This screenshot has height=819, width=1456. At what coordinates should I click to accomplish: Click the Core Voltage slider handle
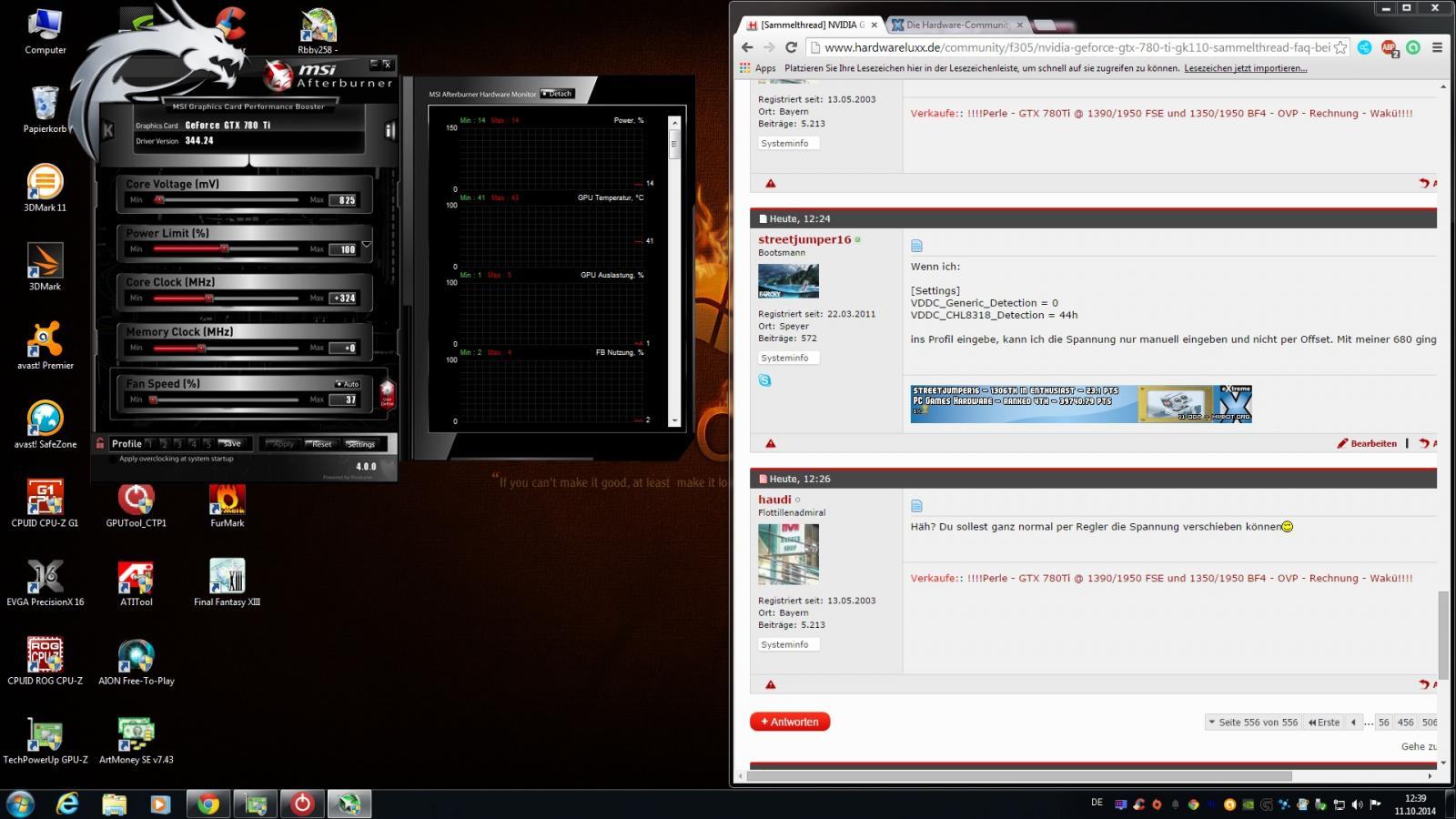(x=159, y=199)
